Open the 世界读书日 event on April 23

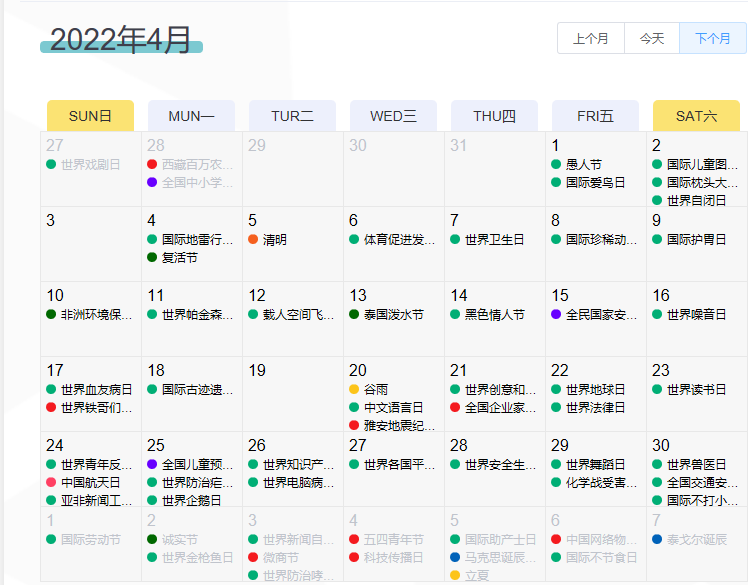click(696, 389)
